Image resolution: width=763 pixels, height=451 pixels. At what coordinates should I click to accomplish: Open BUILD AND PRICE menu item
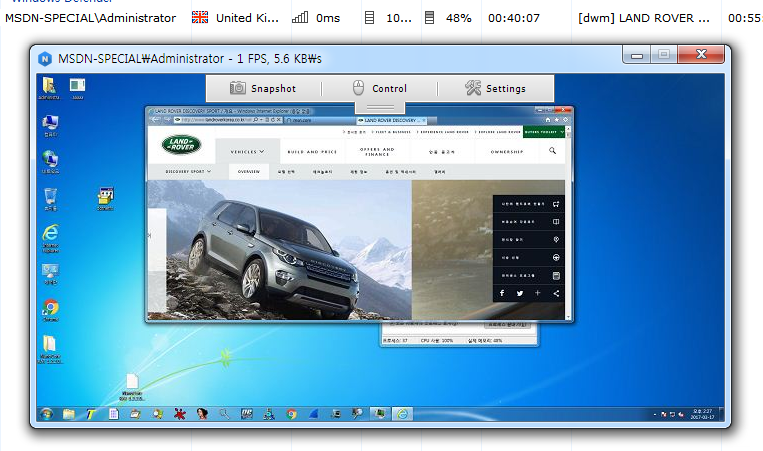click(x=312, y=152)
